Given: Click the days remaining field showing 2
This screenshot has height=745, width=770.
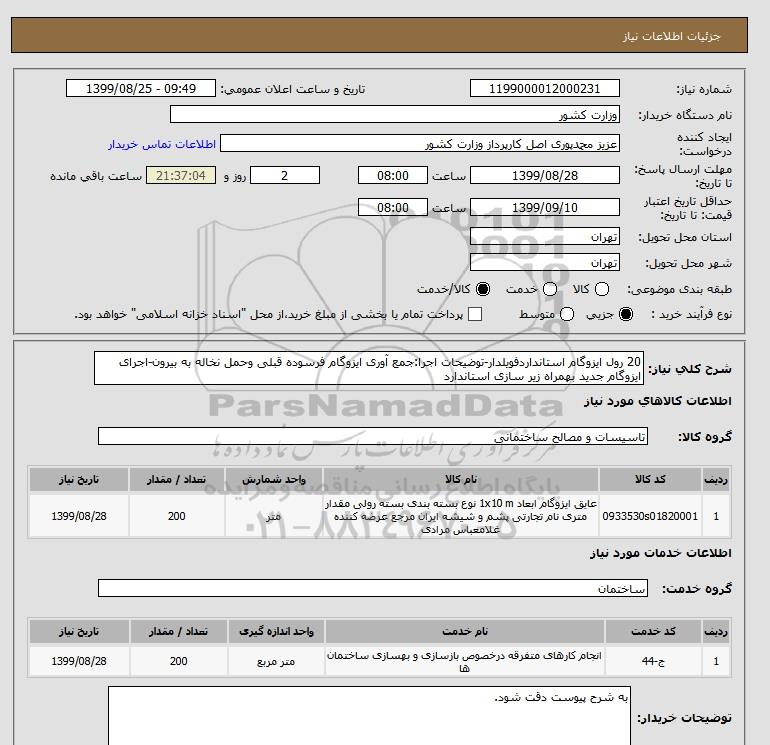Looking at the screenshot, I should point(285,175).
